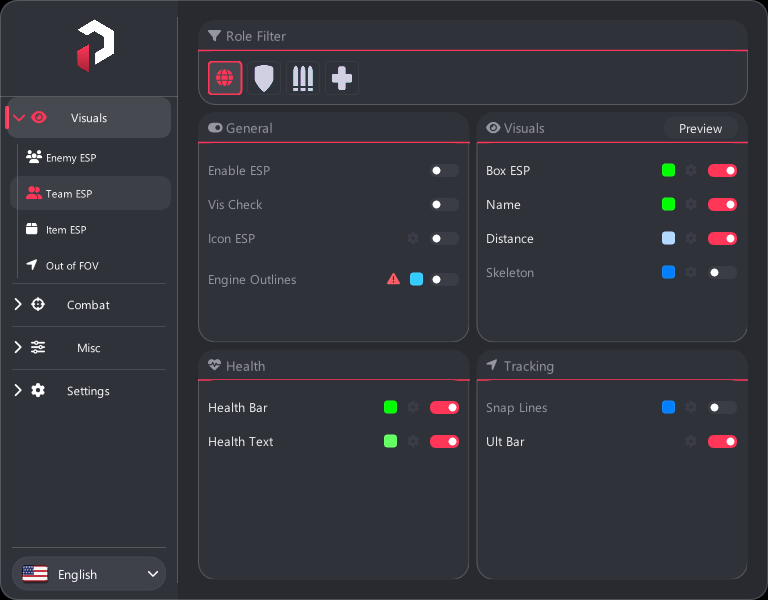Toggle the Icon ESP switch
The height and width of the screenshot is (600, 768).
click(444, 239)
